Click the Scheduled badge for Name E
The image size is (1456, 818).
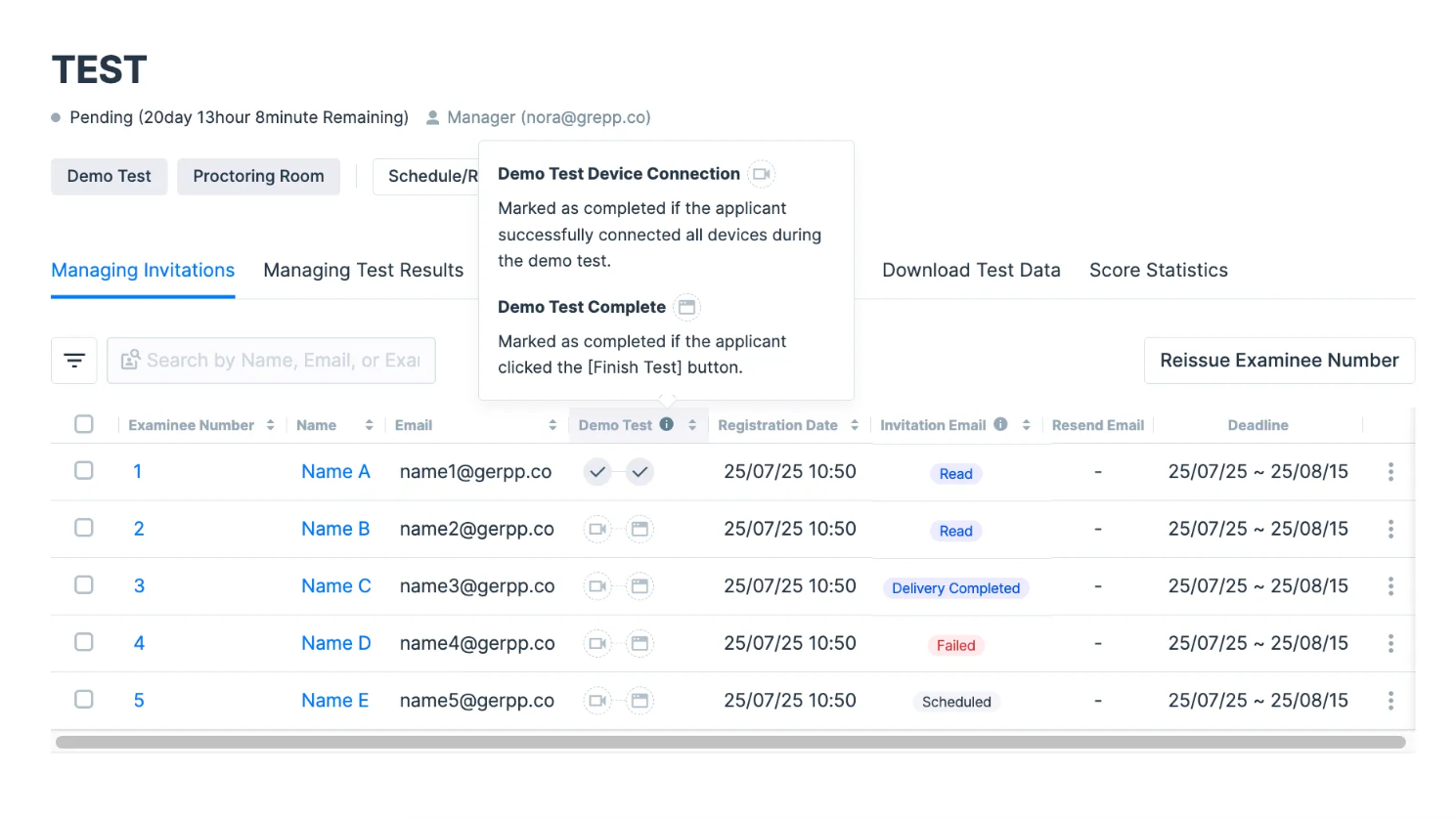tap(956, 702)
